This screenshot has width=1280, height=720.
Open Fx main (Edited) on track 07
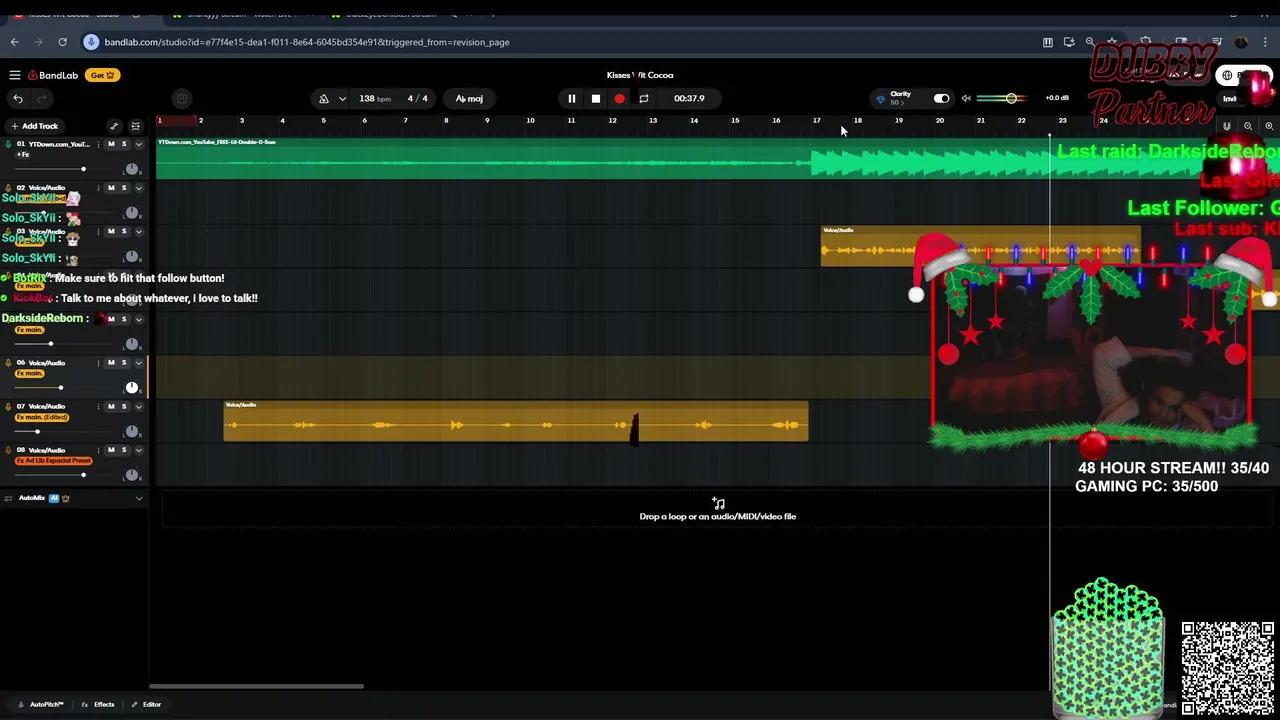click(x=42, y=417)
